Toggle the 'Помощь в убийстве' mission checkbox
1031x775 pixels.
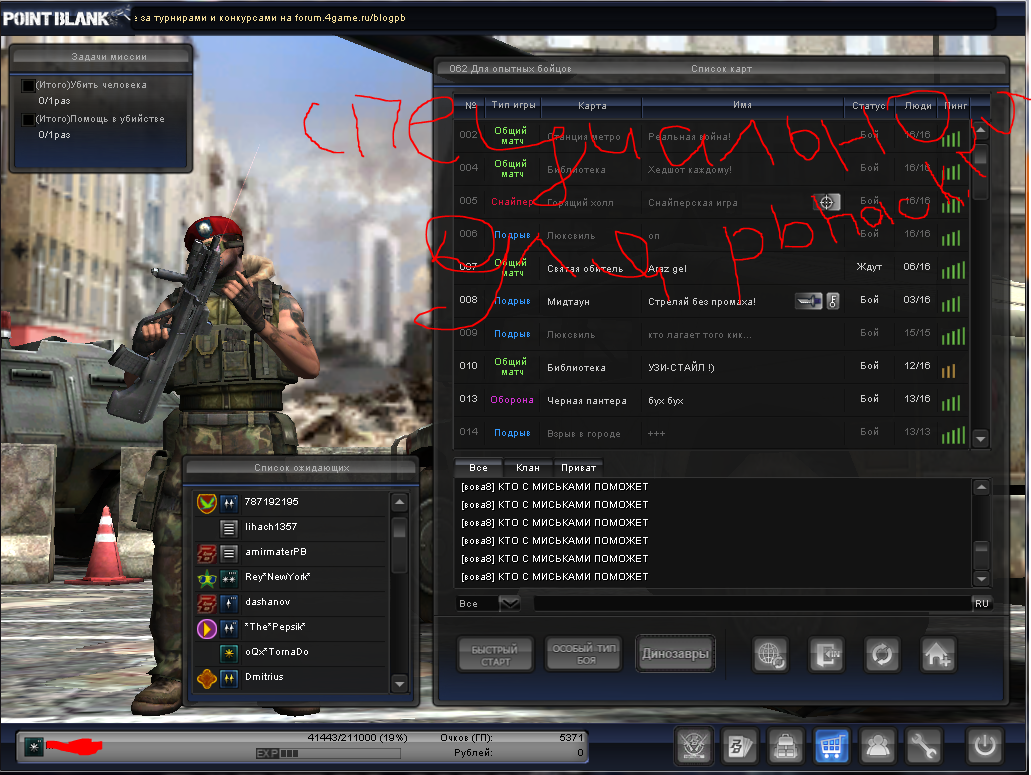[x=28, y=120]
